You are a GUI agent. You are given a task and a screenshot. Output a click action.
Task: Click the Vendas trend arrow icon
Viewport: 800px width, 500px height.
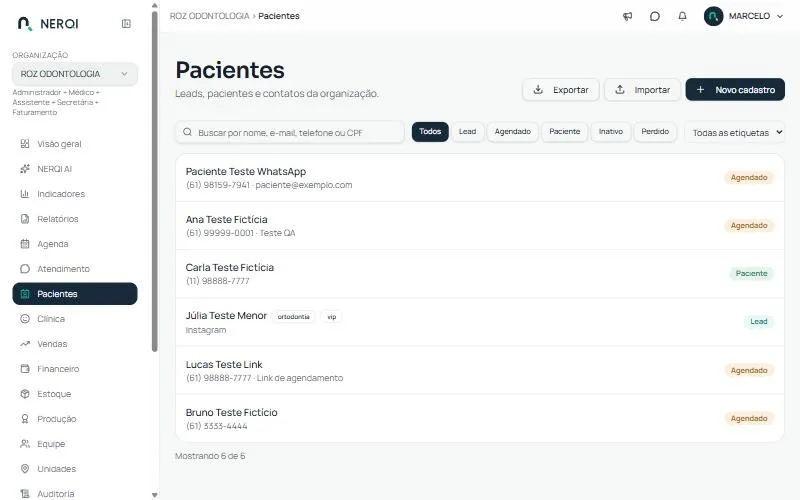(x=24, y=344)
